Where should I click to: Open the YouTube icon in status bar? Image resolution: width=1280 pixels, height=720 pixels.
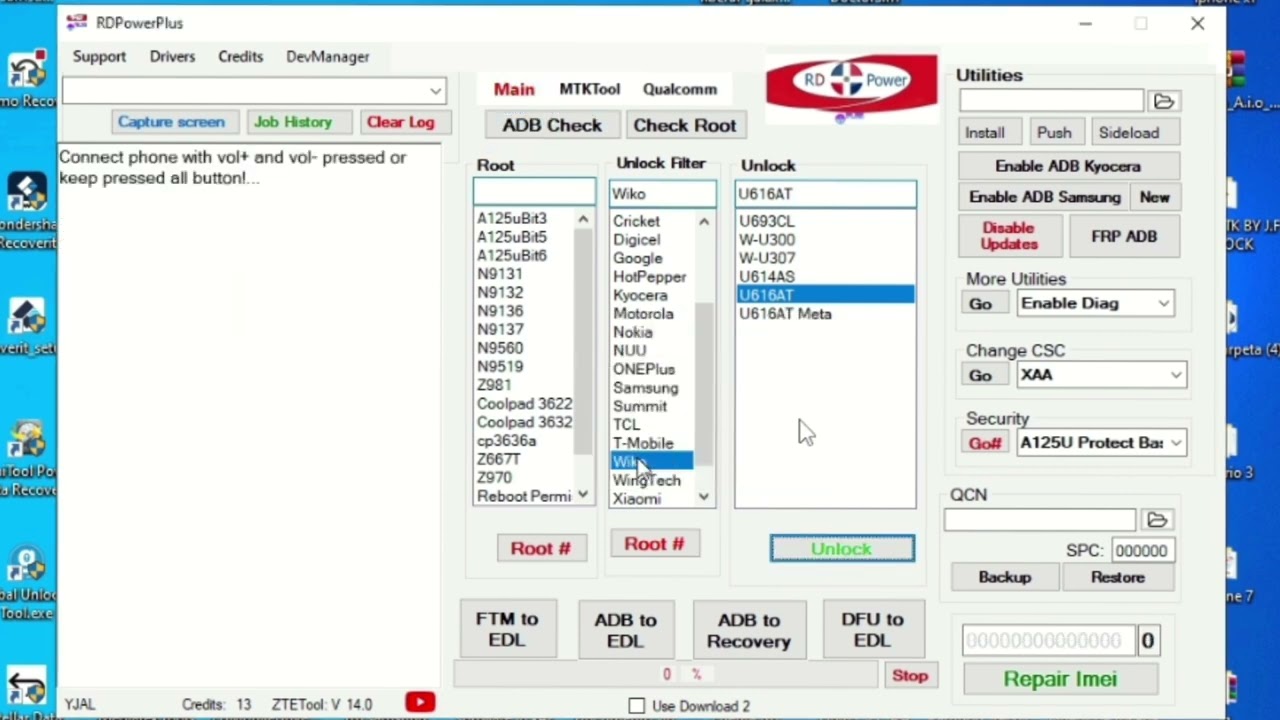tap(420, 703)
